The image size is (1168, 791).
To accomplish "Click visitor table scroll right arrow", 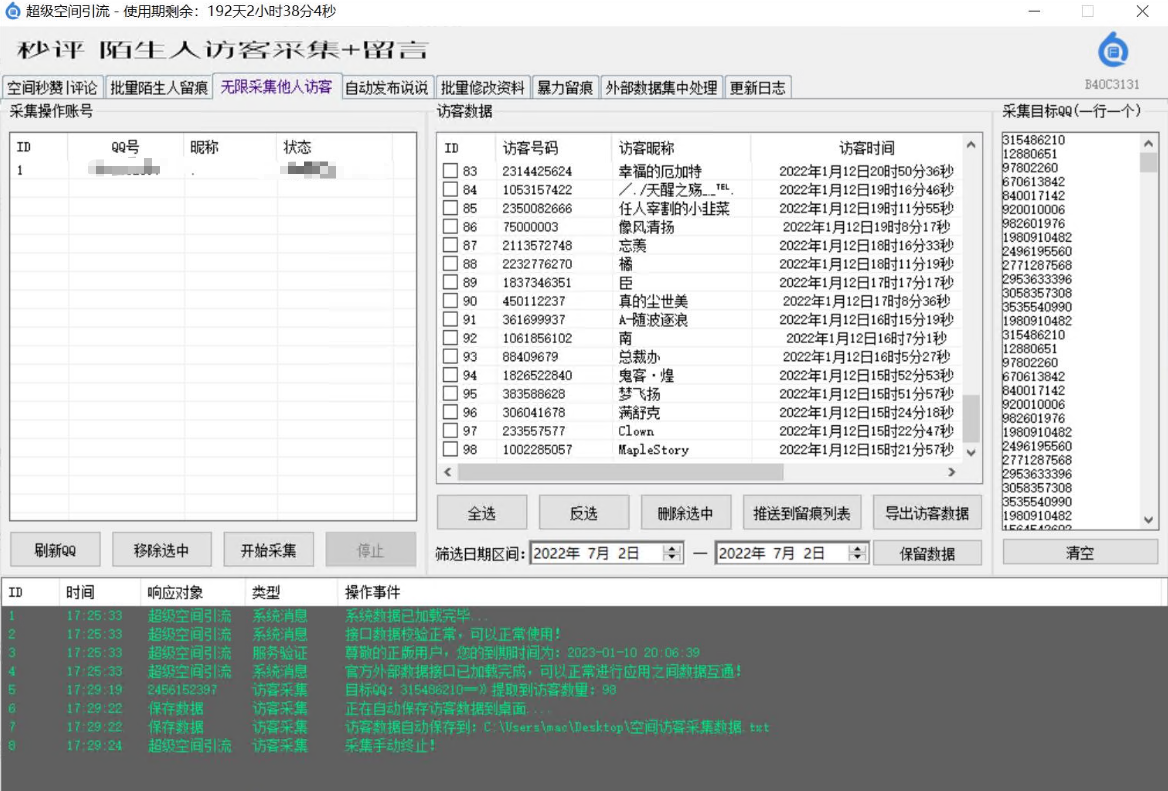I will pos(951,472).
